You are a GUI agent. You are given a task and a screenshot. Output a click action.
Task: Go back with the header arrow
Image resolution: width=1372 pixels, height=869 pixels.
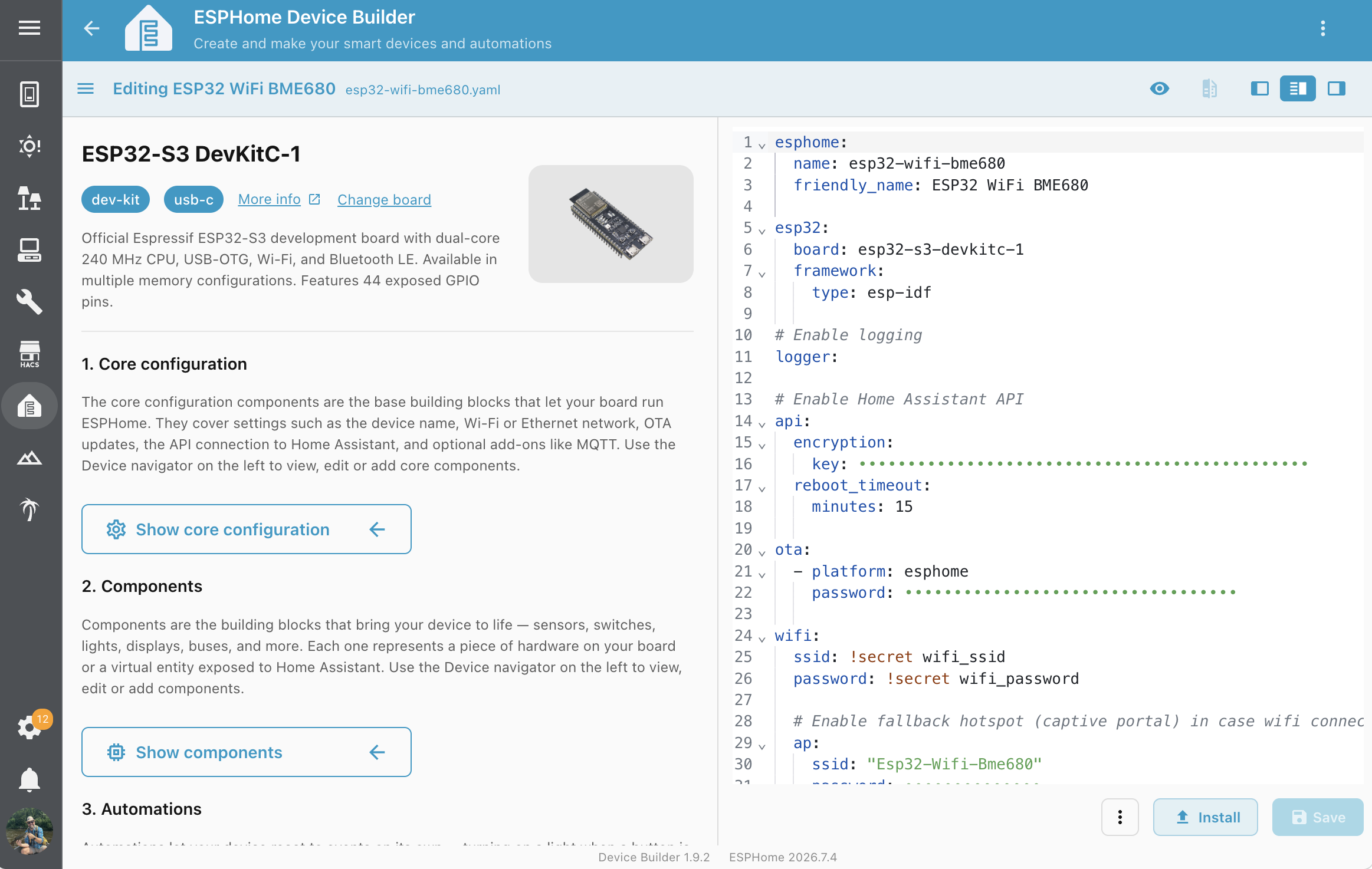click(x=91, y=28)
